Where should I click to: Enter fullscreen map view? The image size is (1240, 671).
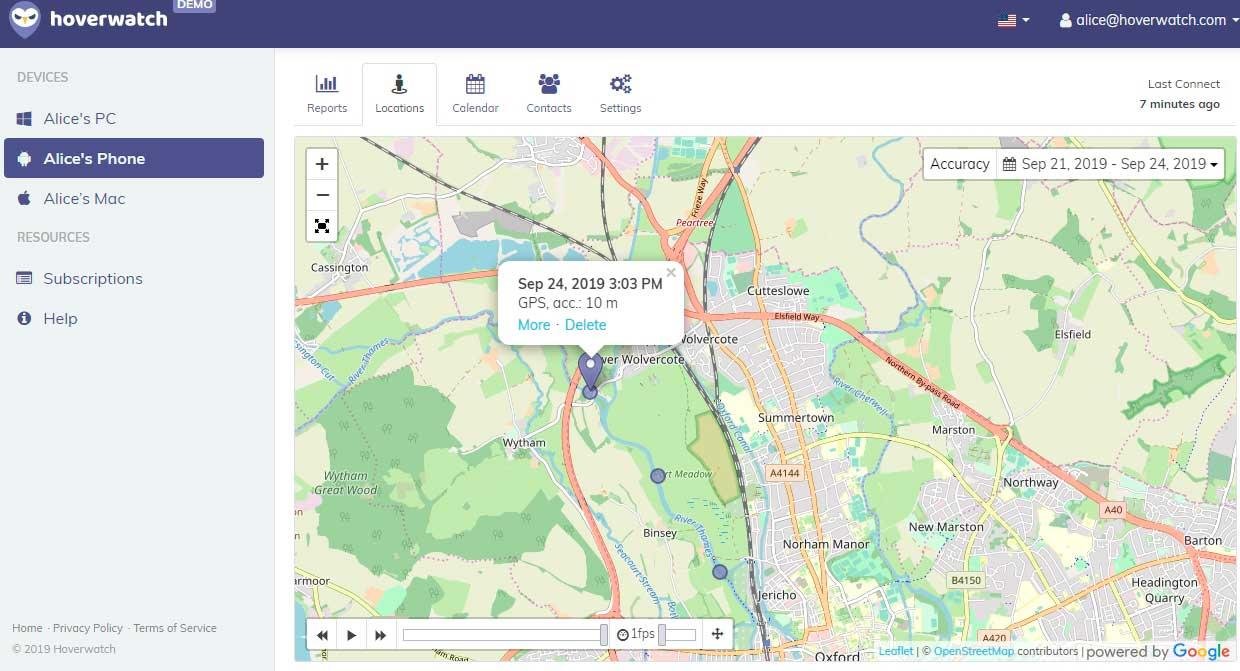coord(322,226)
